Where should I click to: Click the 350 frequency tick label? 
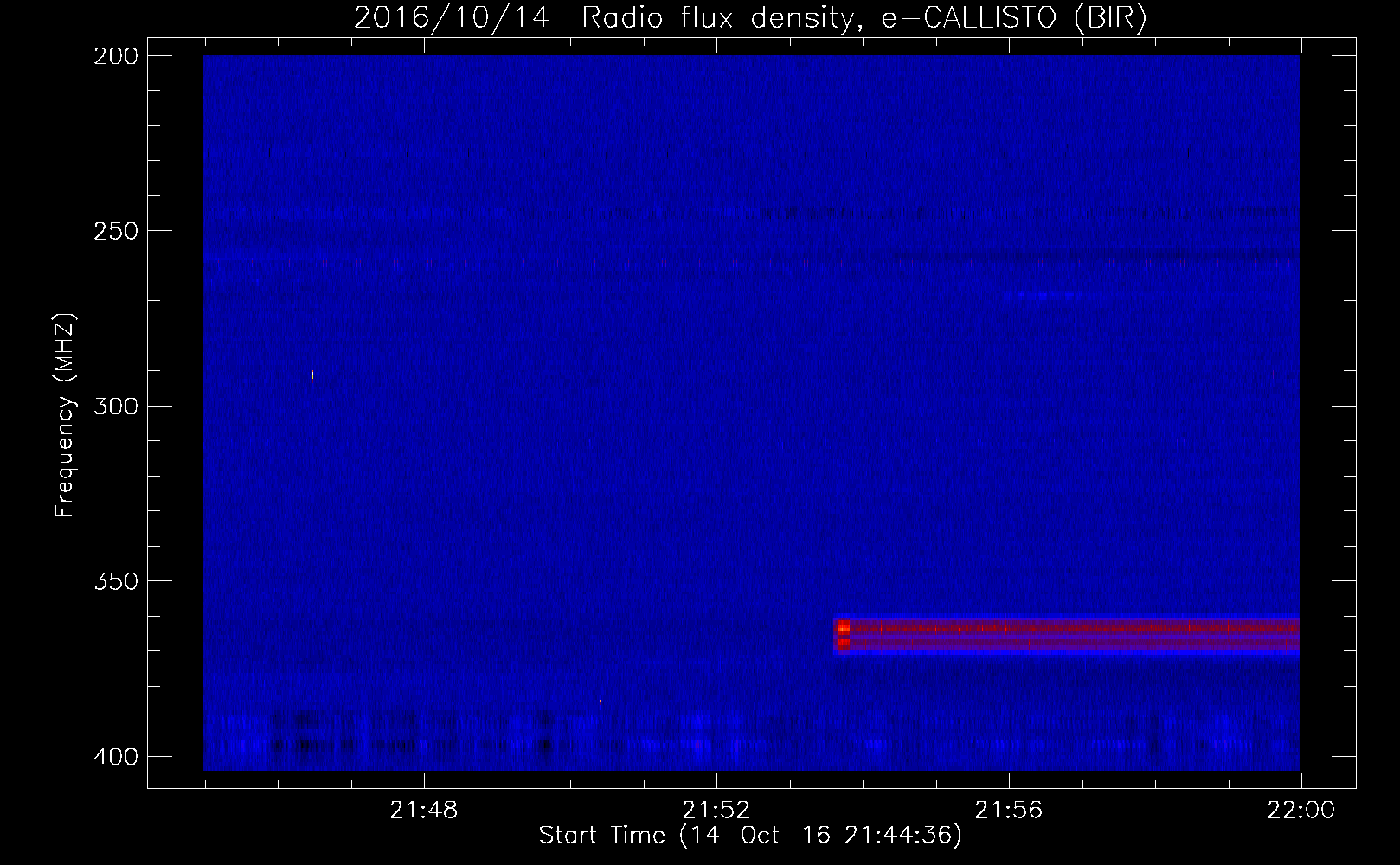(115, 580)
